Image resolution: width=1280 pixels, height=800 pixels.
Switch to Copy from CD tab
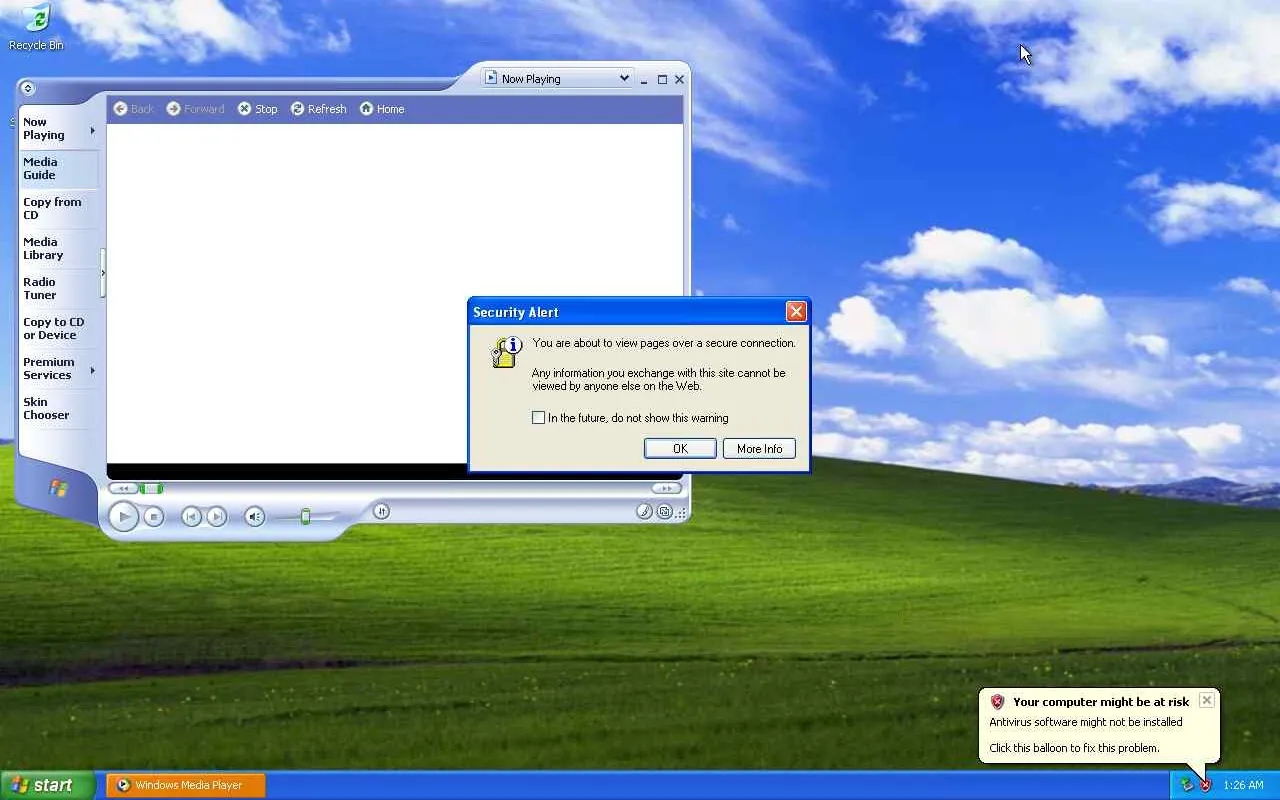[x=59, y=208]
